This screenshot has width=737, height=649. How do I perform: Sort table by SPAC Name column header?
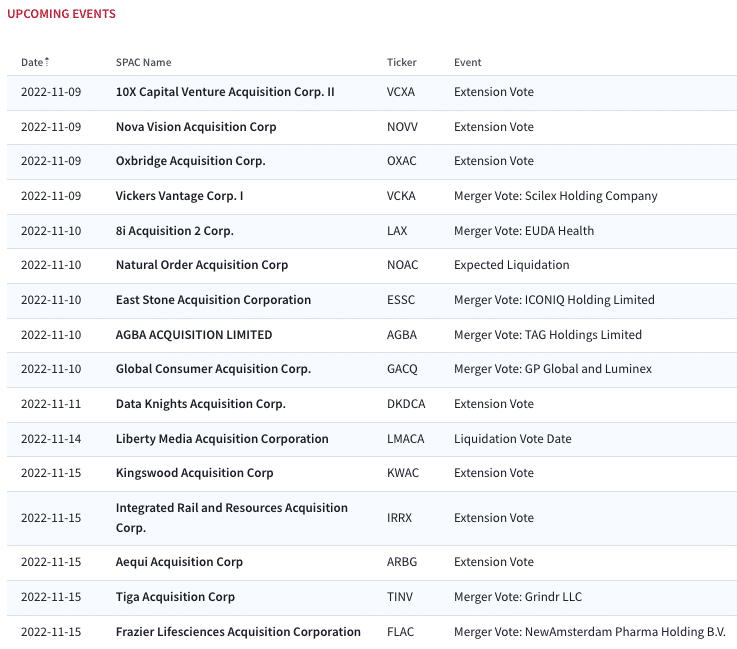(143, 62)
